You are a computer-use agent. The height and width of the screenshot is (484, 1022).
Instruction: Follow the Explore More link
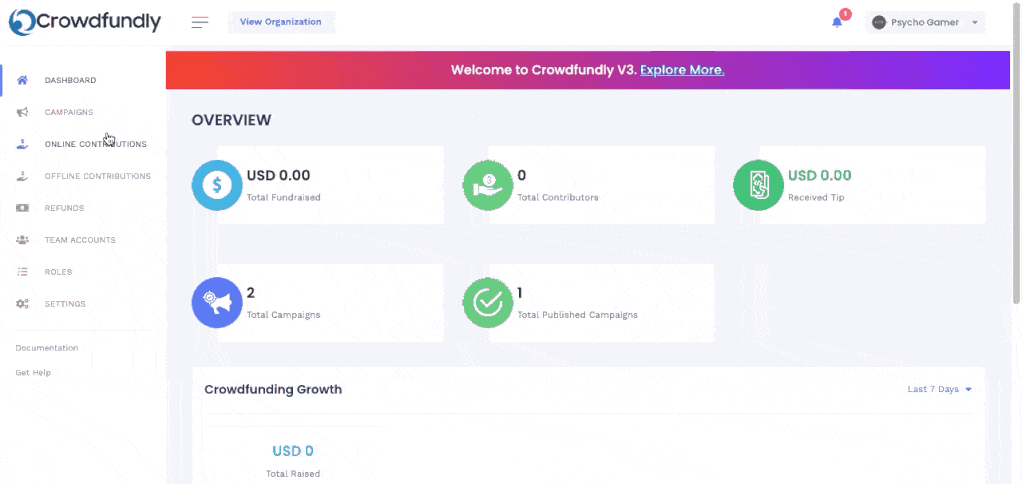(x=682, y=70)
